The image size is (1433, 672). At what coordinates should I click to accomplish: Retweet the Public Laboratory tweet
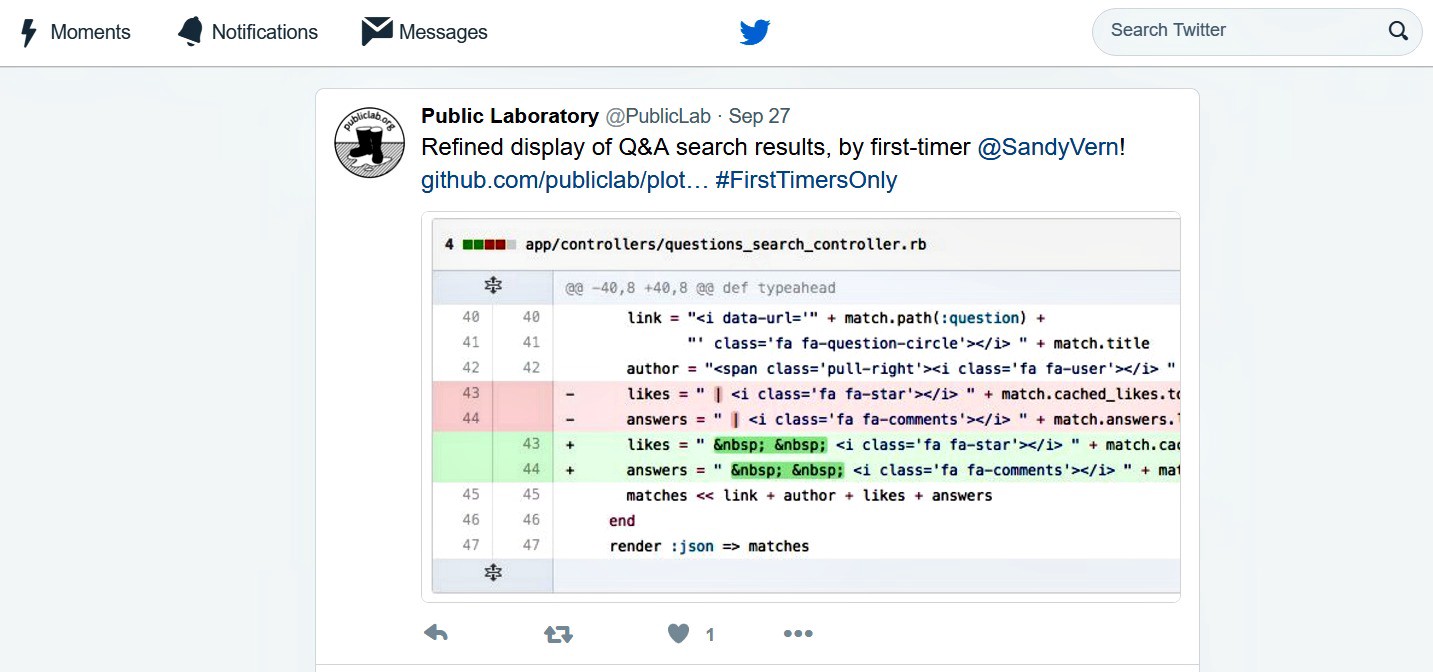click(x=558, y=633)
